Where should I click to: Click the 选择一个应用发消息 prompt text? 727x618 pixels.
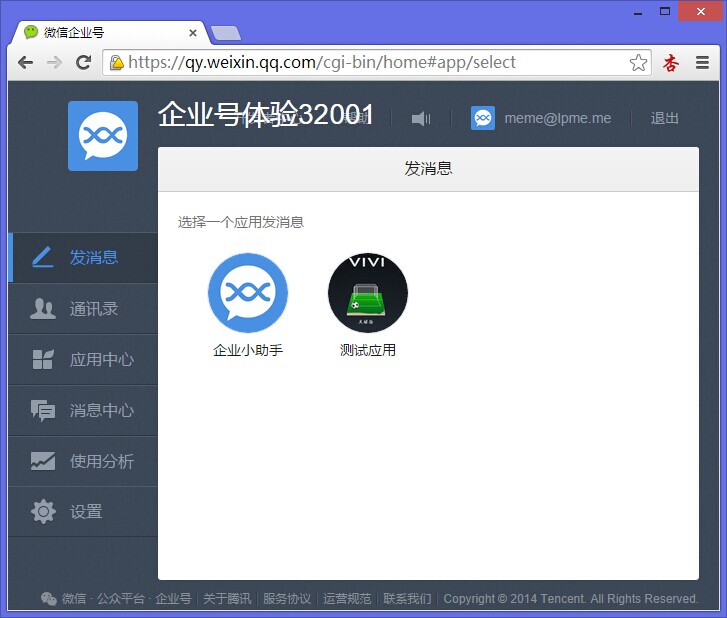tap(241, 222)
